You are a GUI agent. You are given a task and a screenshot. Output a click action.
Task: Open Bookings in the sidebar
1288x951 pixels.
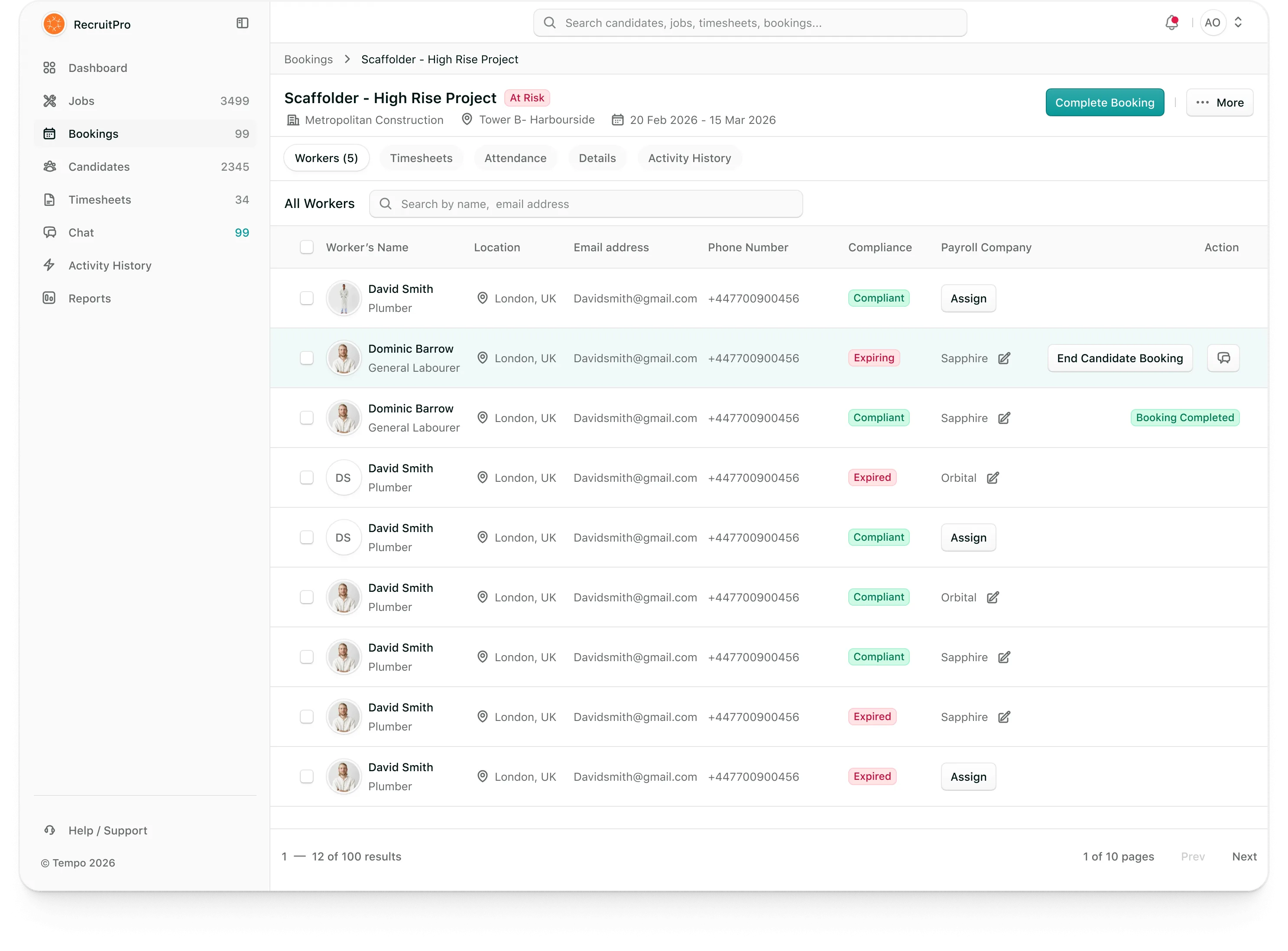point(145,133)
